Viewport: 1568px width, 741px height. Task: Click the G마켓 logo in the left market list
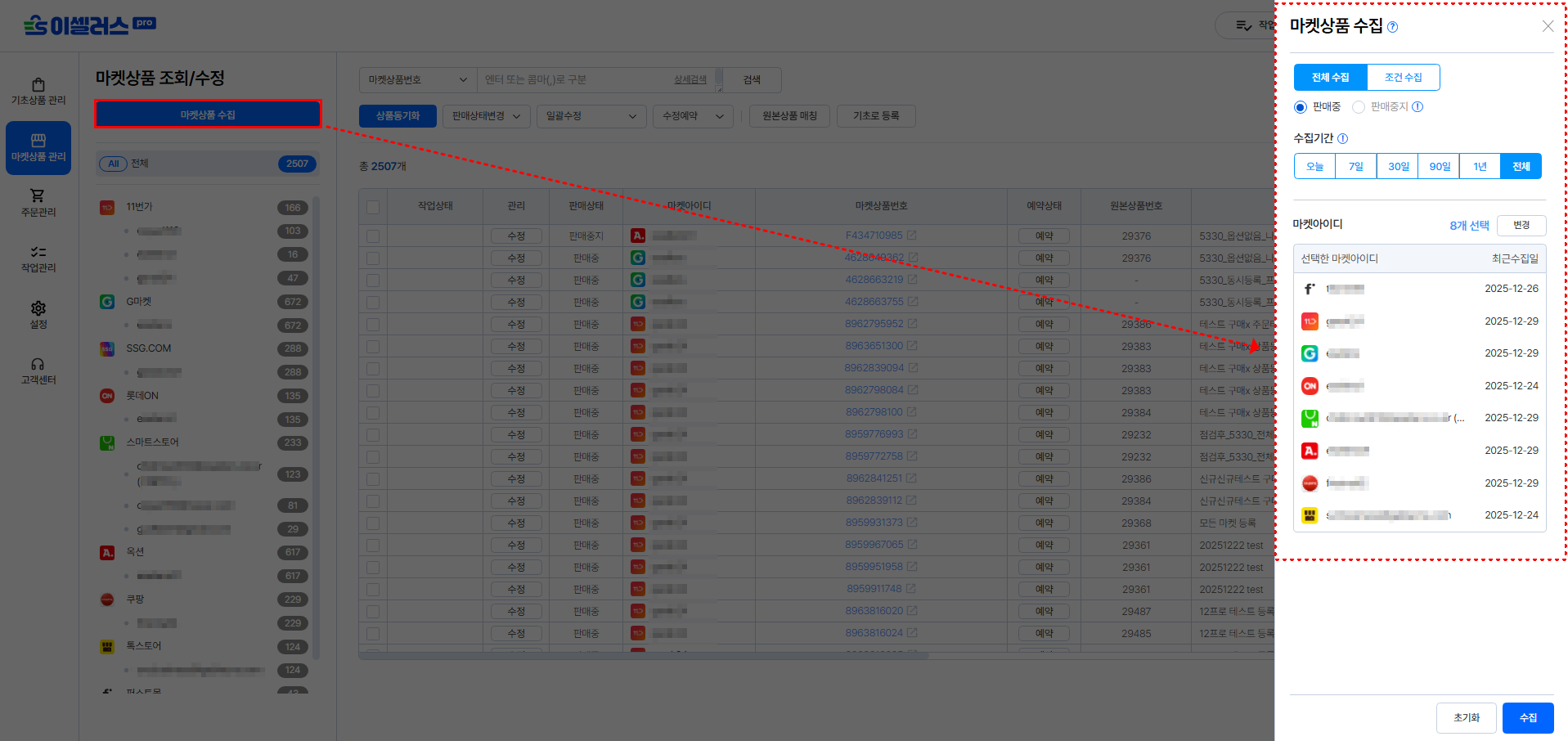click(x=107, y=302)
